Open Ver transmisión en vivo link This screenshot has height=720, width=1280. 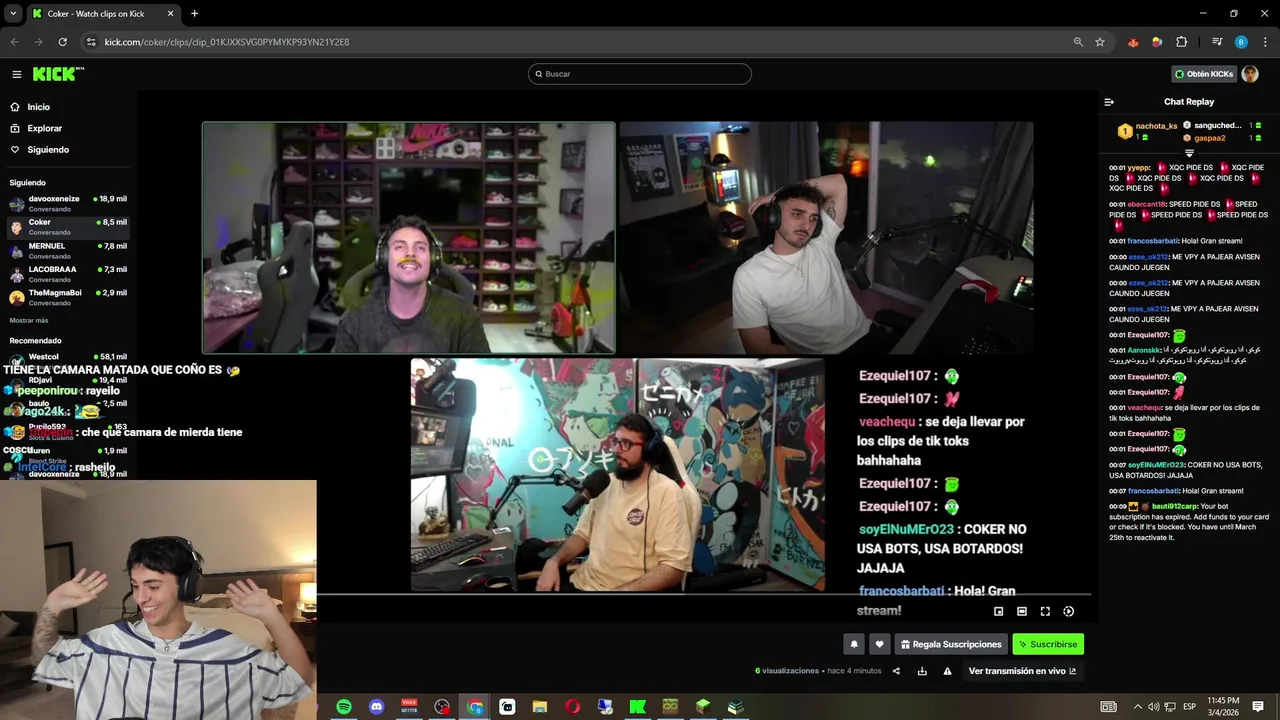point(1022,671)
